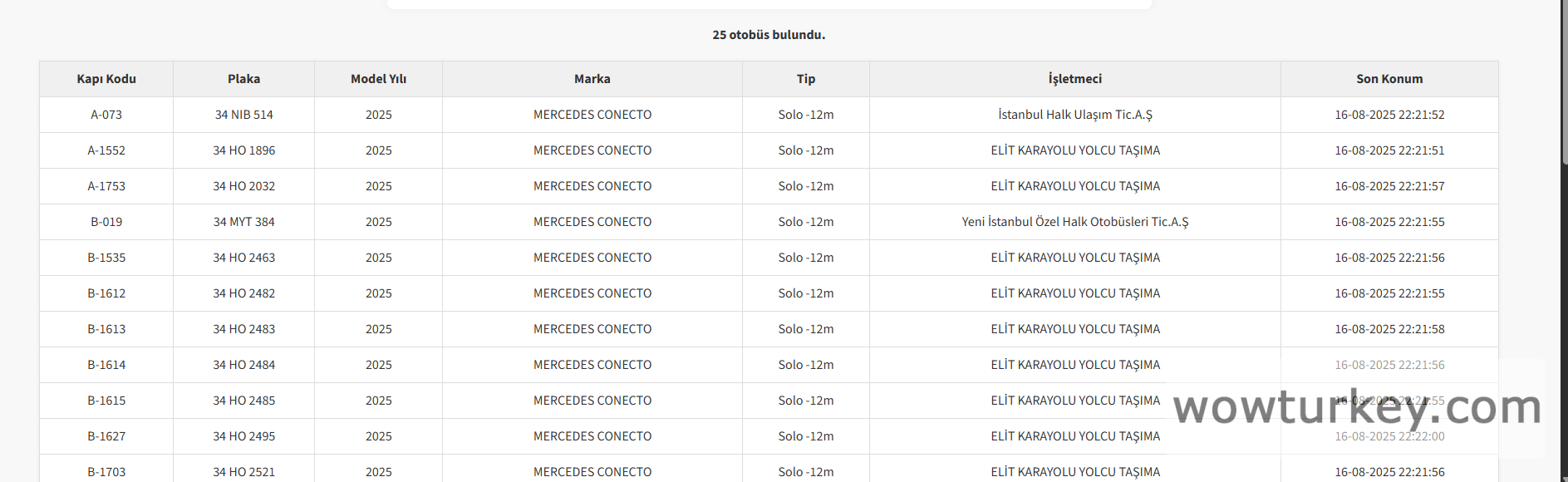Screen dimensions: 1568x482
Task: Click the İşletmeci column header
Action: (x=1074, y=79)
